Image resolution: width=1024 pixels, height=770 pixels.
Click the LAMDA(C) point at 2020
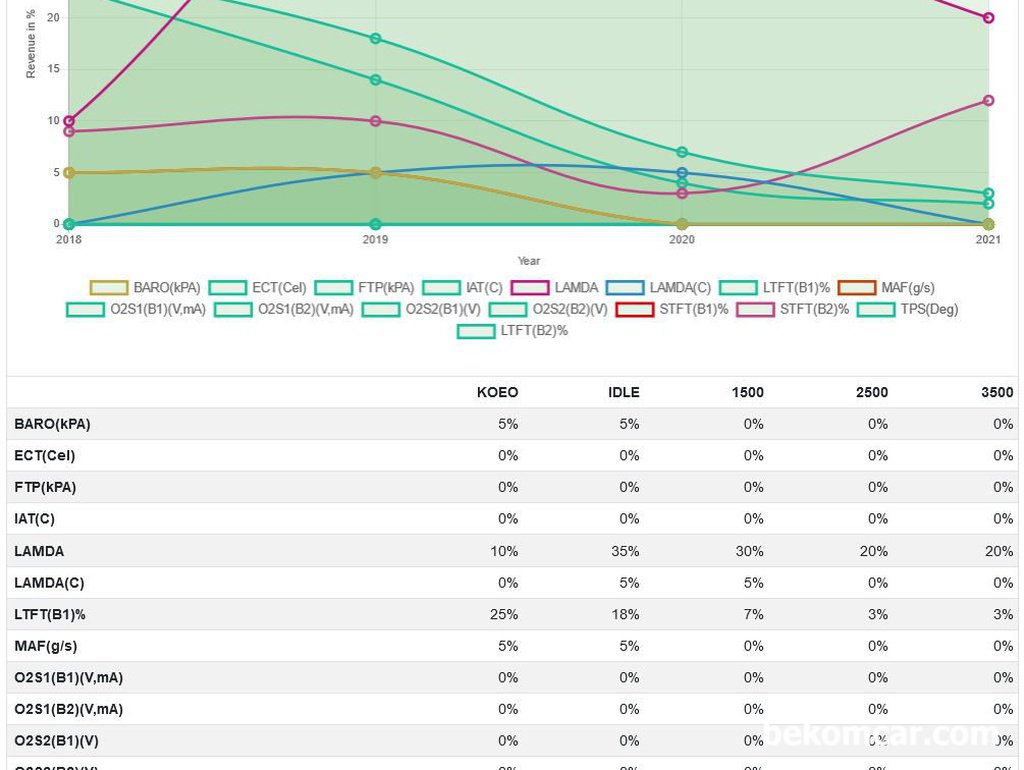click(x=682, y=173)
